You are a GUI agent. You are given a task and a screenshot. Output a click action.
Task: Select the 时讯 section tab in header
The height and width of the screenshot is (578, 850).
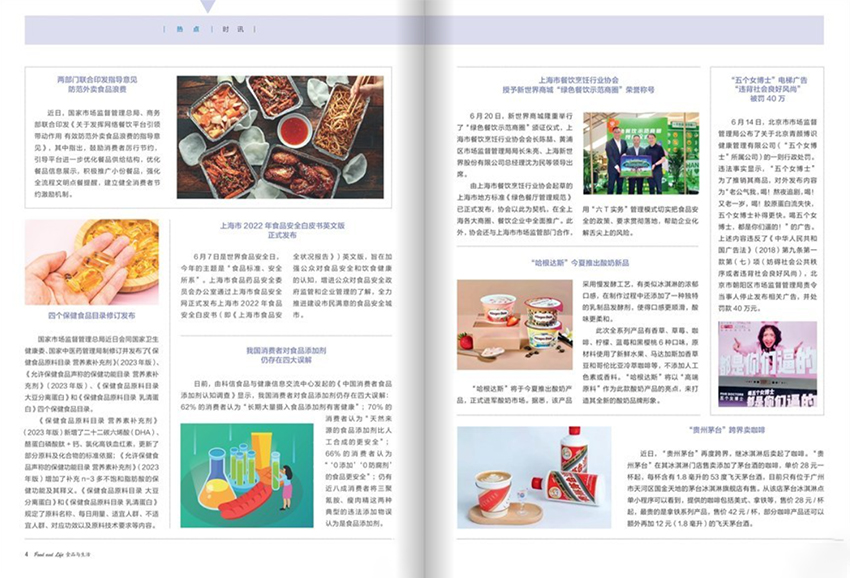(233, 29)
